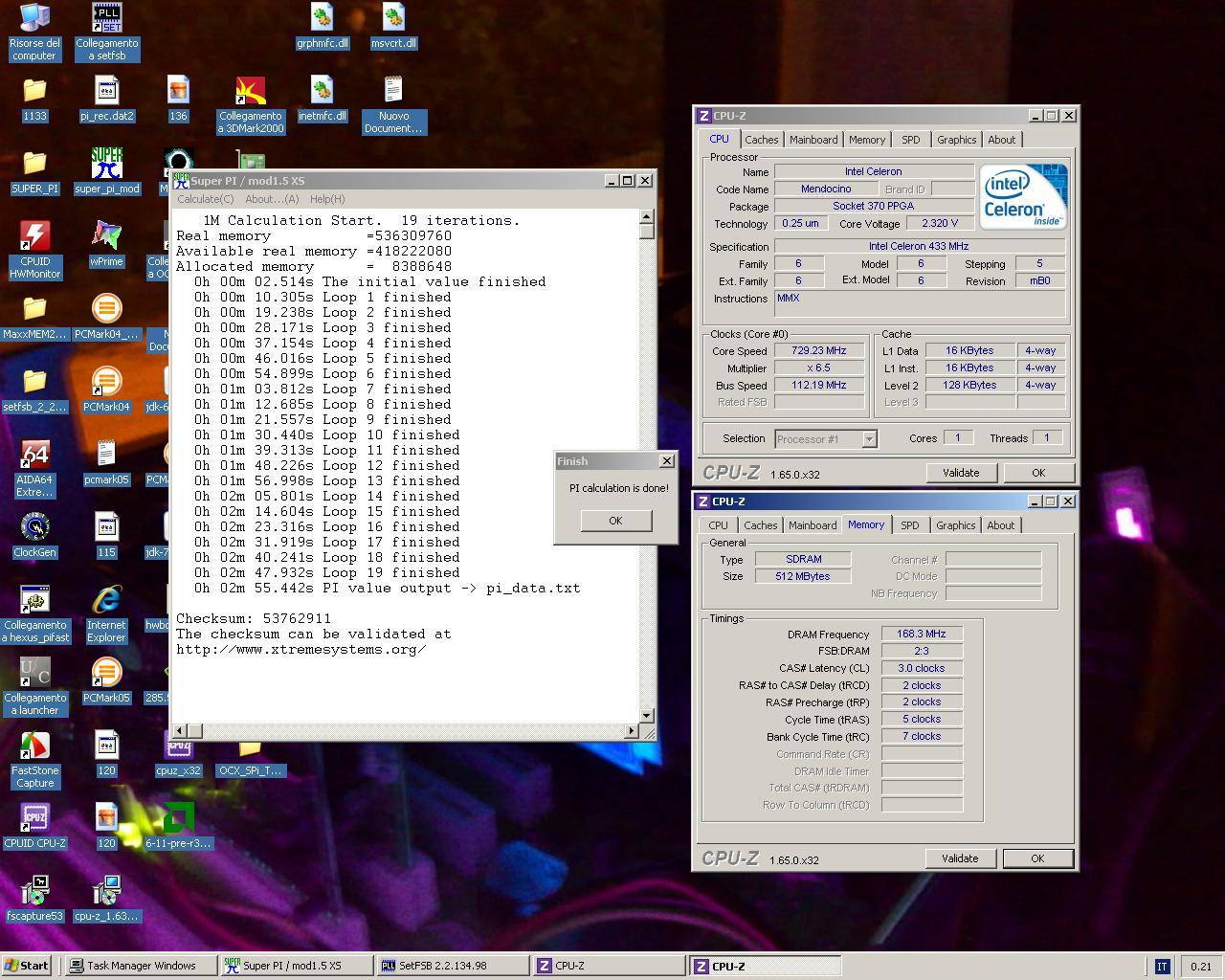Launch CPUID HWMonitor icon
This screenshot has height=980, width=1225.
(x=34, y=236)
